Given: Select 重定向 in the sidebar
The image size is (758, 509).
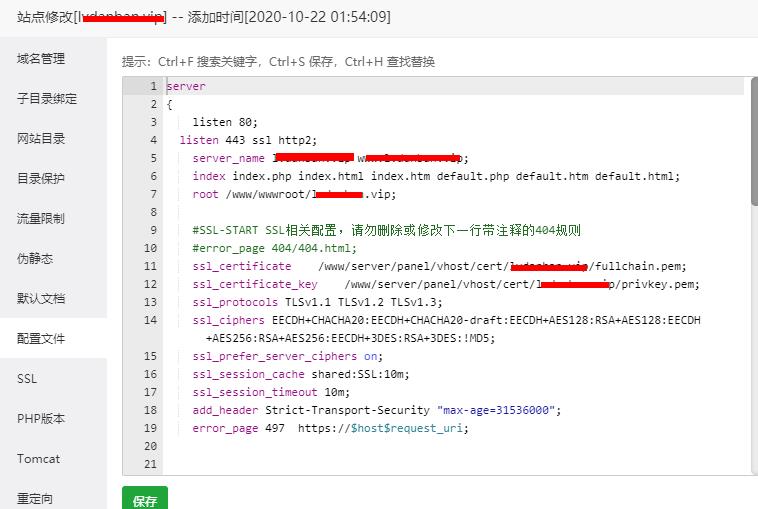Looking at the screenshot, I should pyautogui.click(x=35, y=498).
